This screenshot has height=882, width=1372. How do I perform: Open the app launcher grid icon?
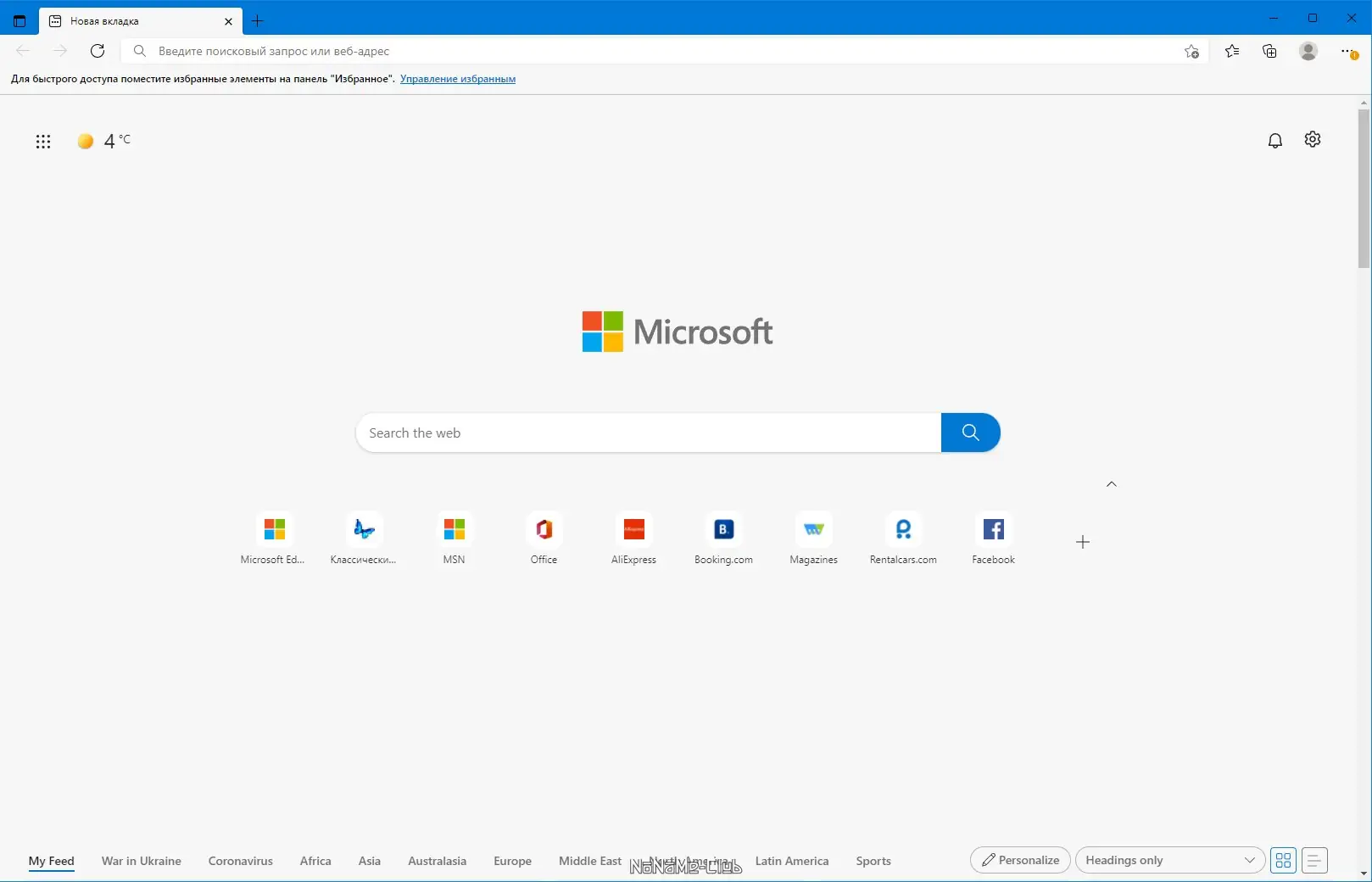(x=43, y=142)
